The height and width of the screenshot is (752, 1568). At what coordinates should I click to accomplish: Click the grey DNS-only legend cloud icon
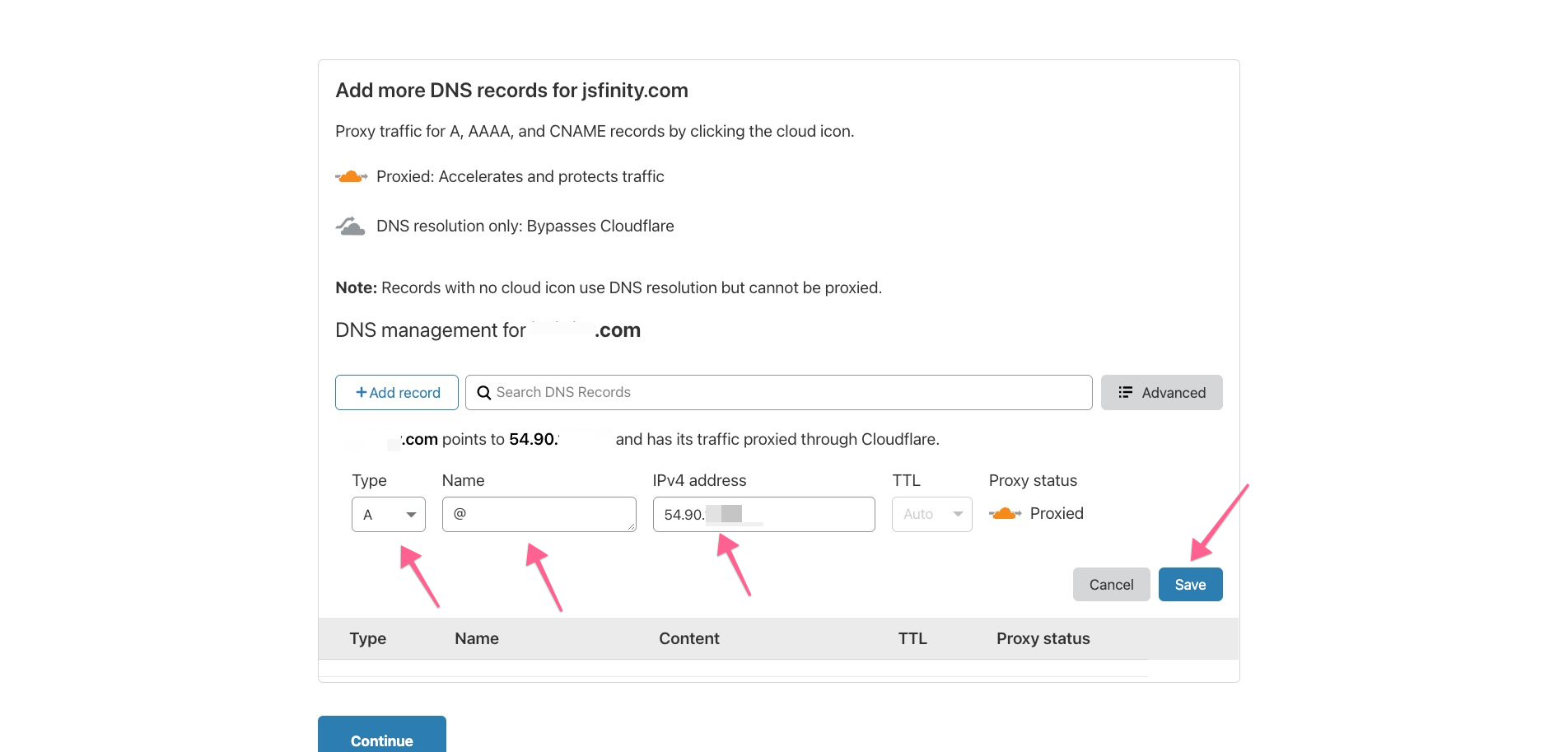pos(351,227)
